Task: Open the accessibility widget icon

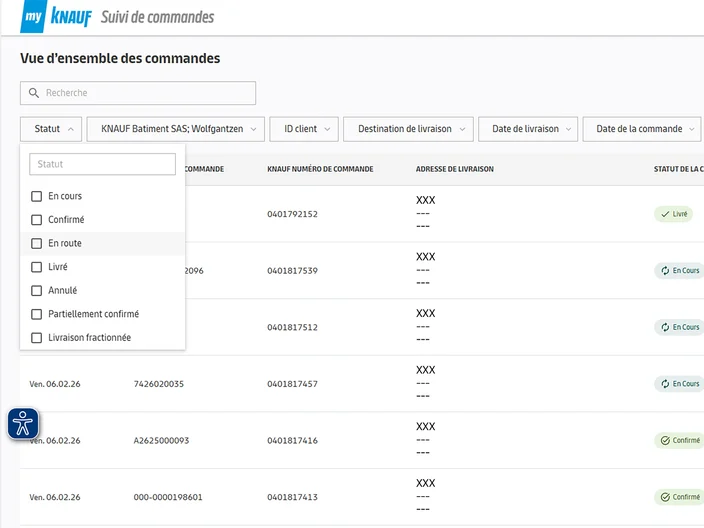Action: click(x=23, y=423)
